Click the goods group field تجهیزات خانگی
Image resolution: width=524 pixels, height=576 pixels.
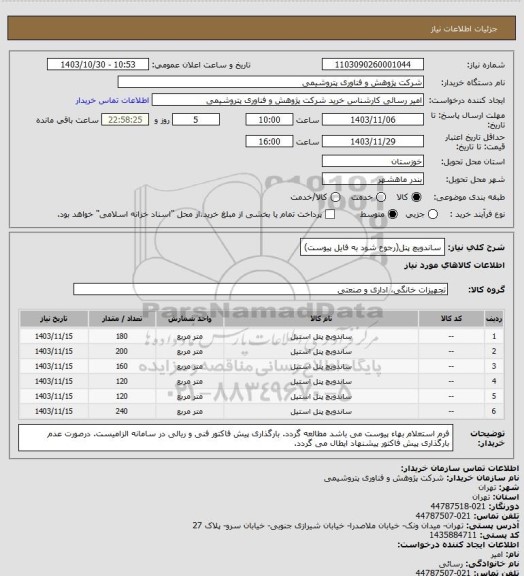tap(260, 289)
